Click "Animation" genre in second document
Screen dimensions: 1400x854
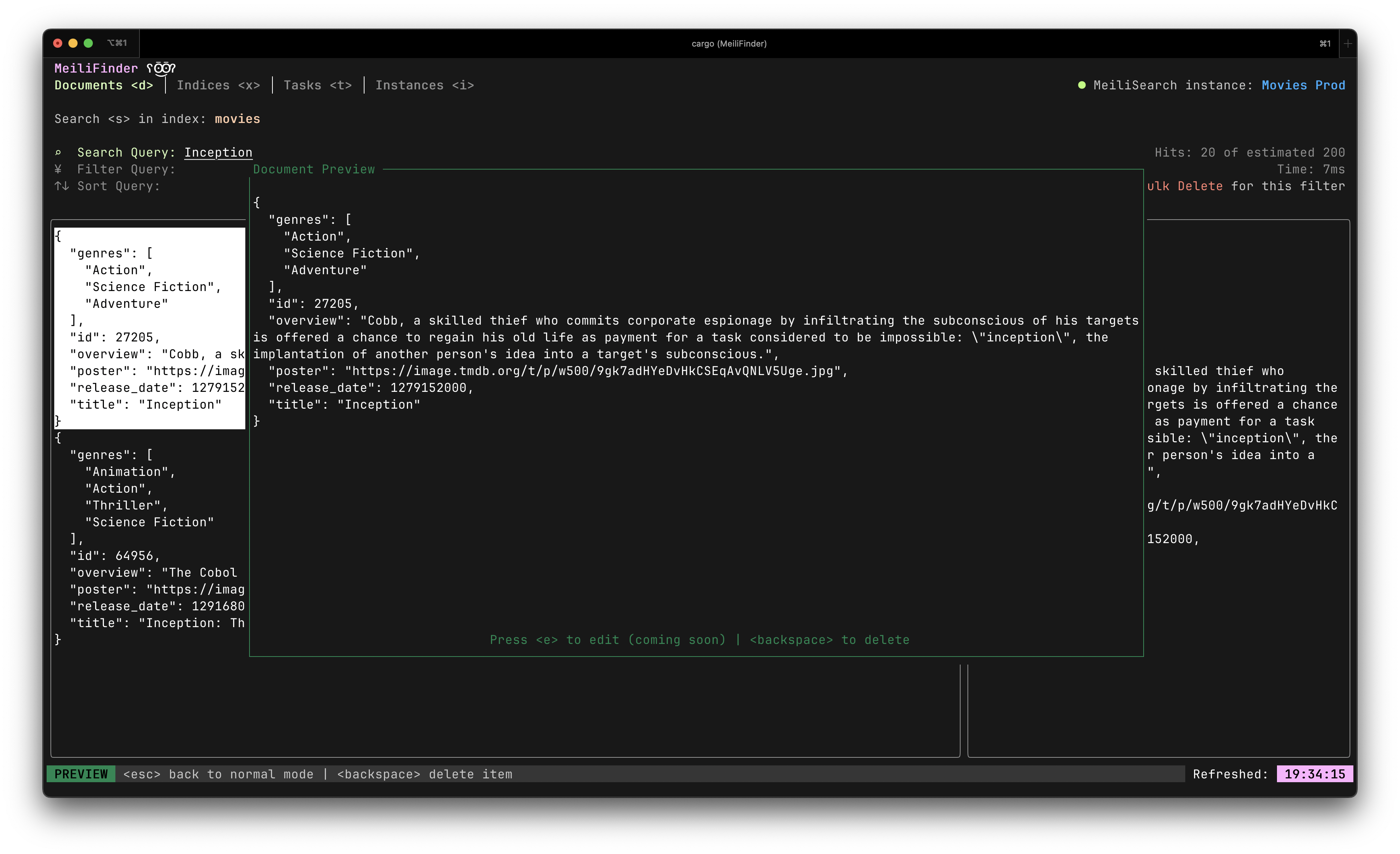[130, 472]
